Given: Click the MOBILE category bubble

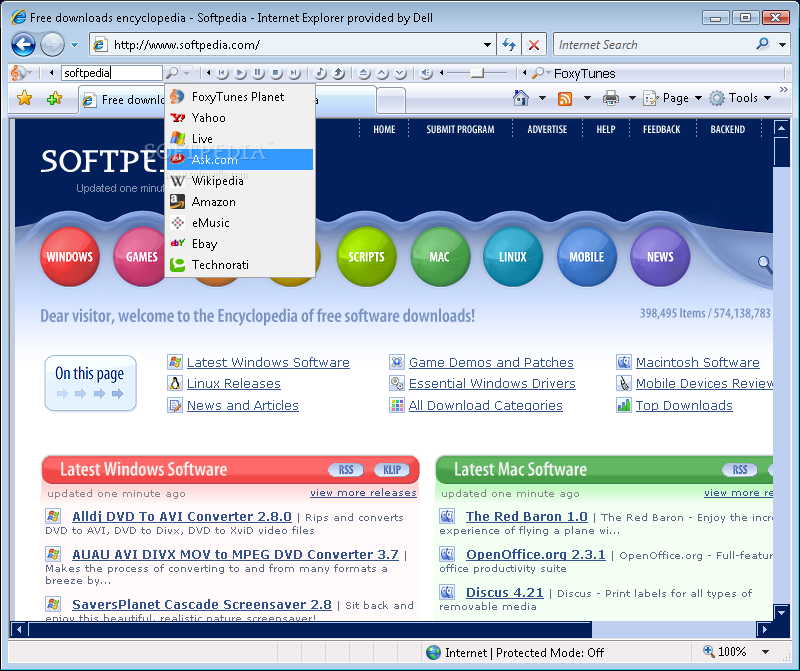Looking at the screenshot, I should pos(587,256).
